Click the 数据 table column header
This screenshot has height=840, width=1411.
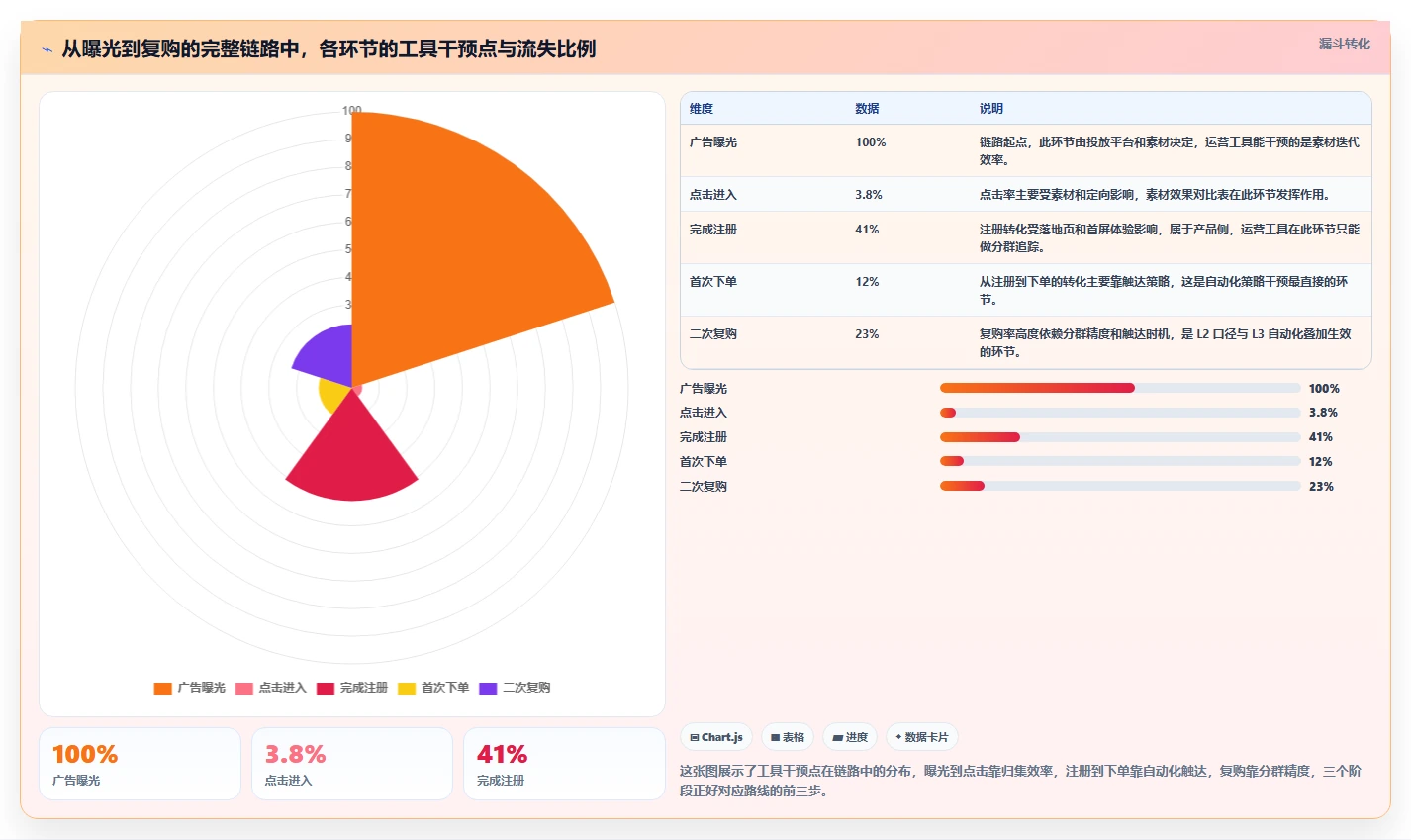(867, 109)
